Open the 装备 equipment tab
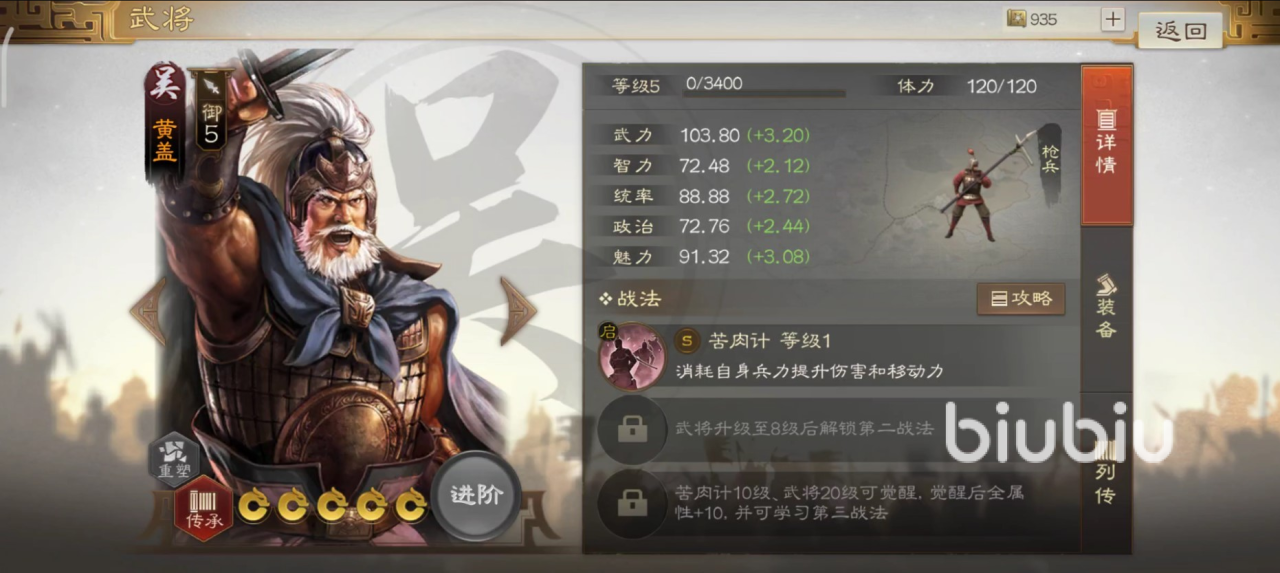 (x=1106, y=307)
